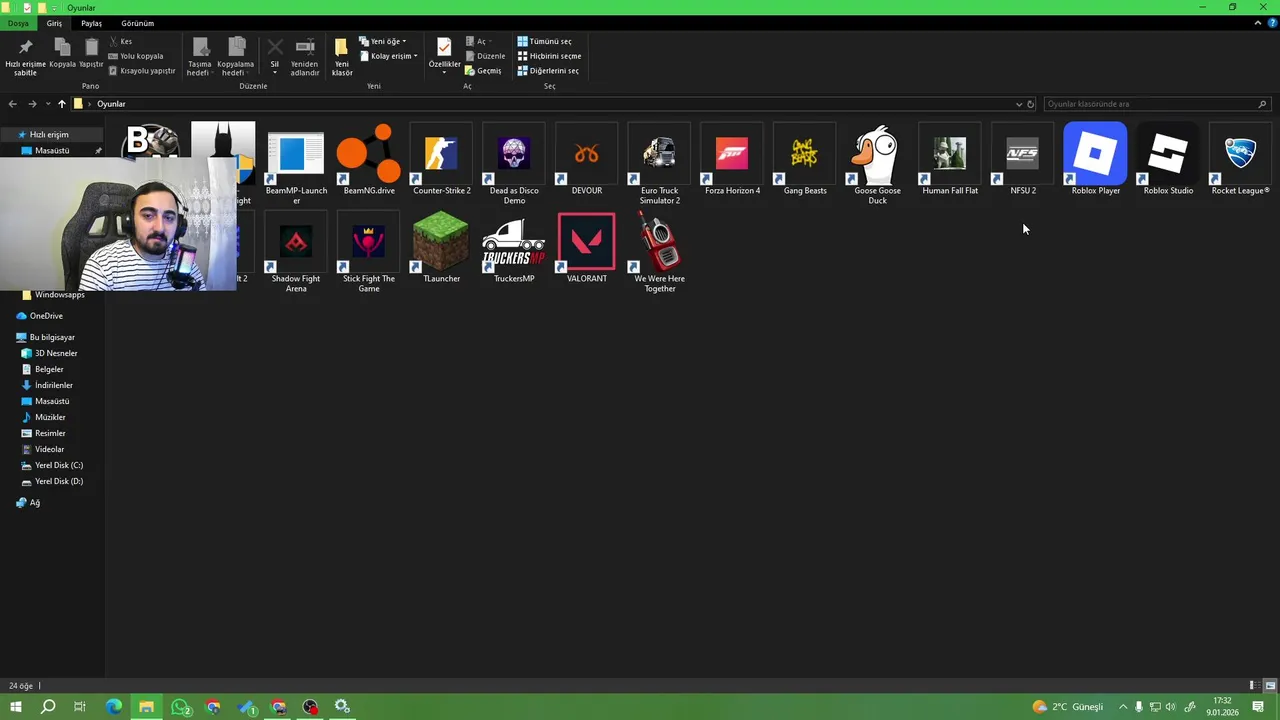Switch to the Görünüm ribbon tab
1280x720 pixels.
(137, 23)
